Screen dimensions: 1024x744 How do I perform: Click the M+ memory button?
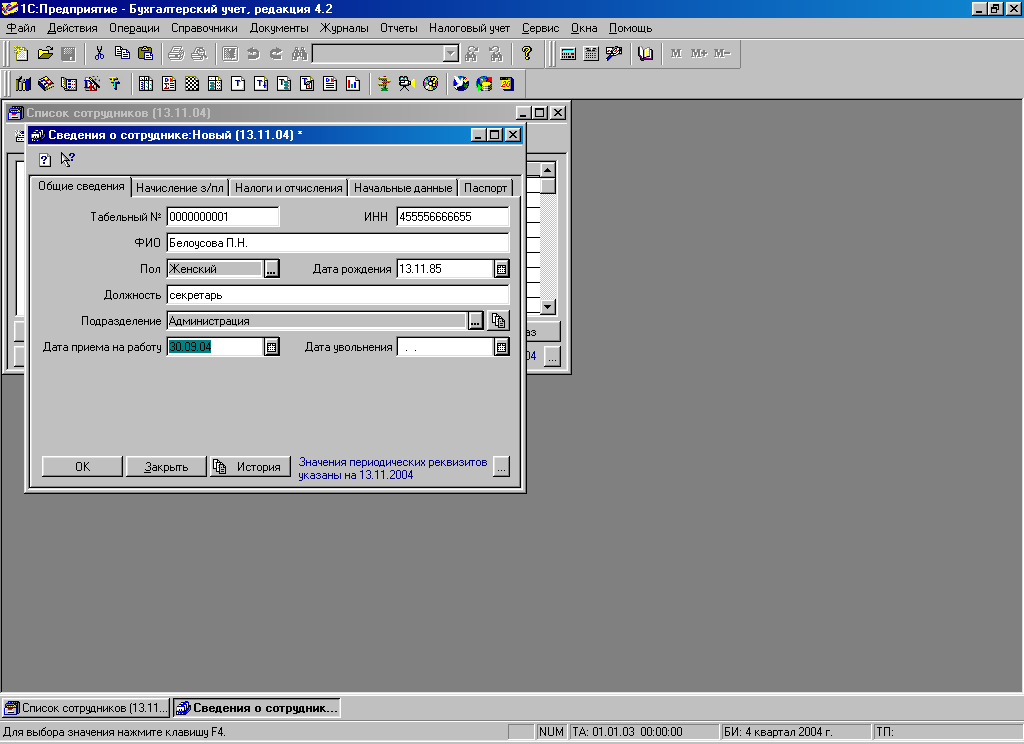(699, 54)
